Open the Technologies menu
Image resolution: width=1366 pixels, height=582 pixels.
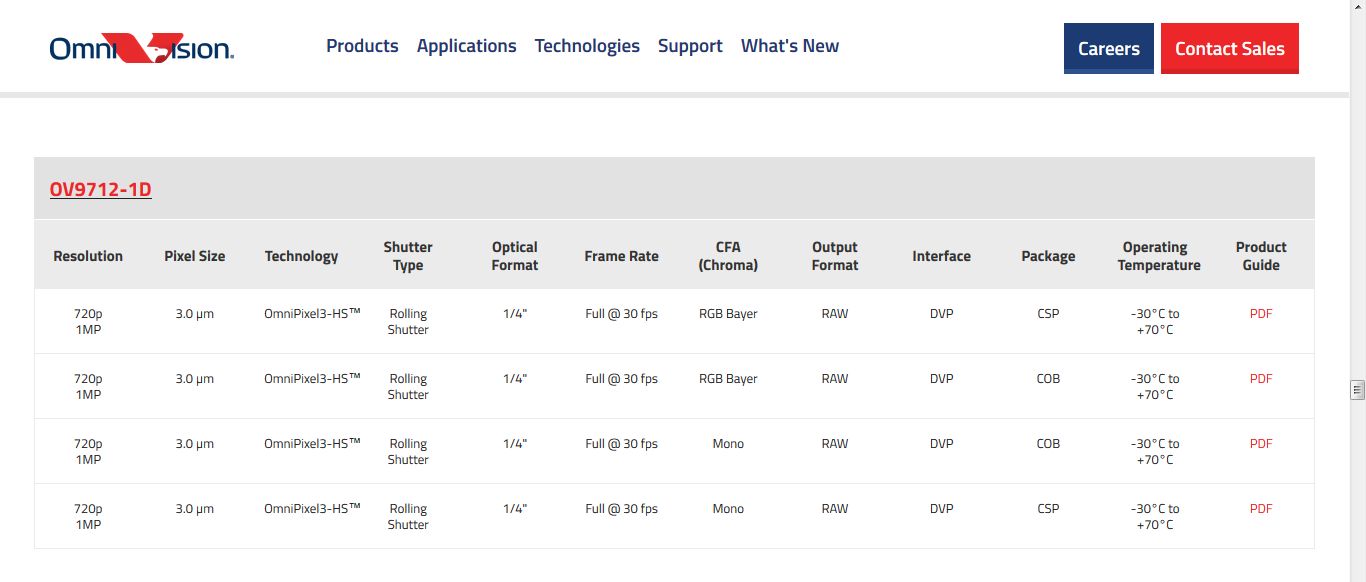[x=587, y=46]
